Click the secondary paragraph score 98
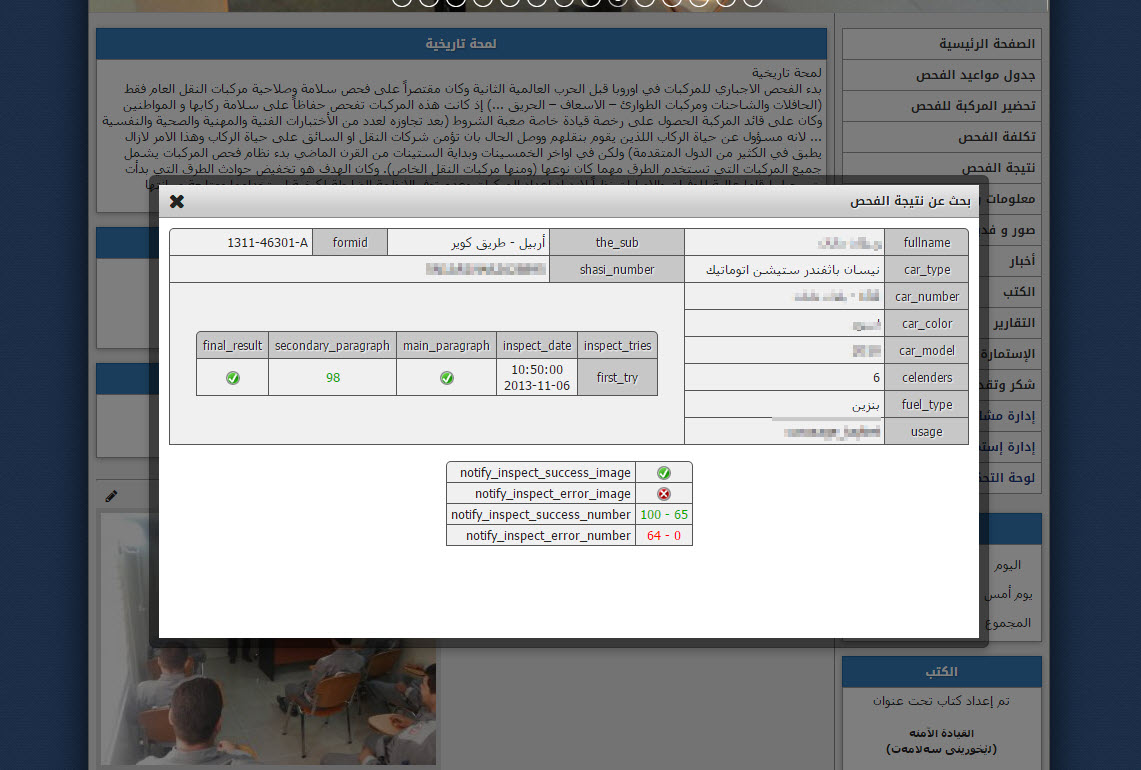 point(333,378)
